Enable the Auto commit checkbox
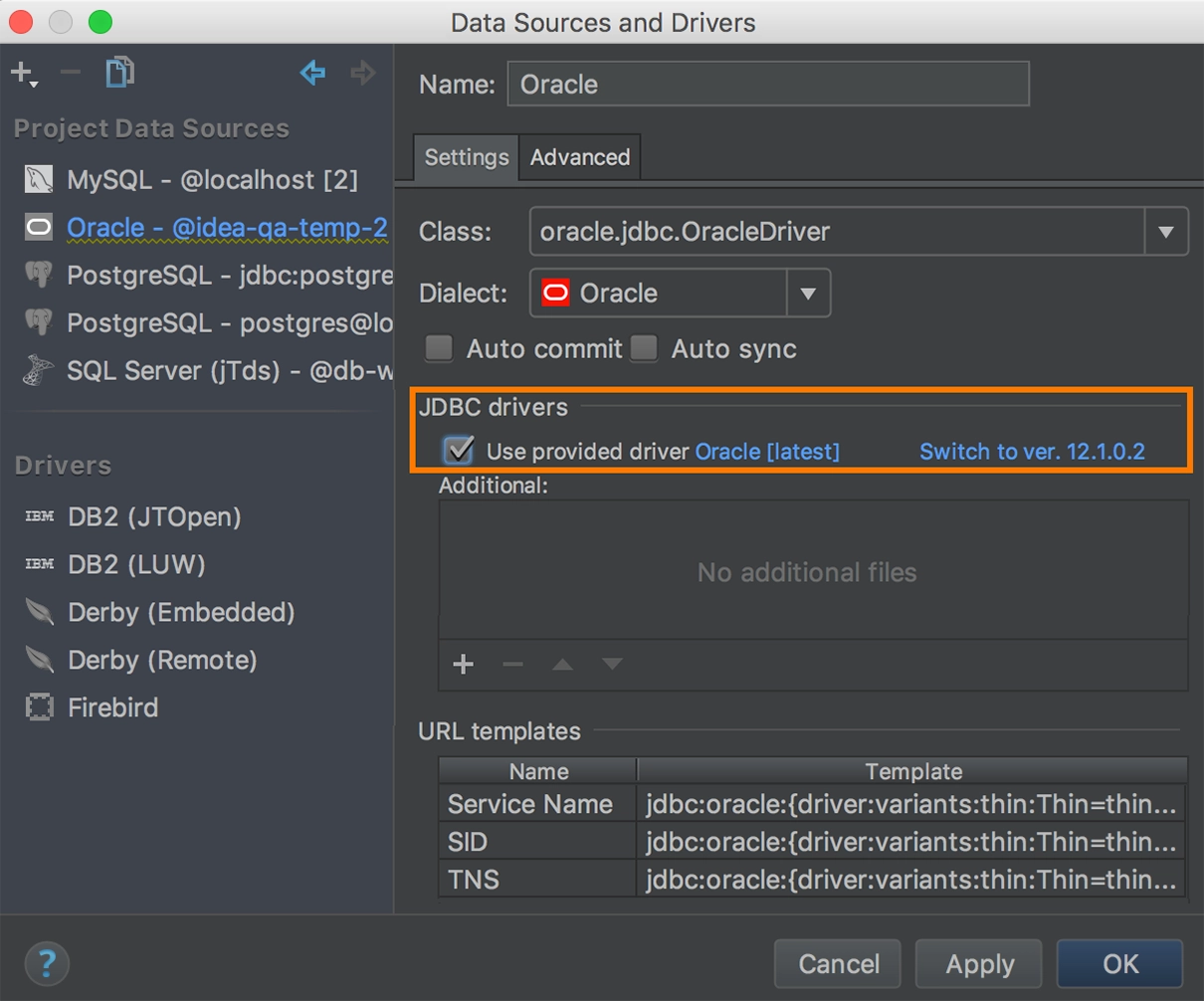This screenshot has width=1204, height=1001. tap(439, 348)
